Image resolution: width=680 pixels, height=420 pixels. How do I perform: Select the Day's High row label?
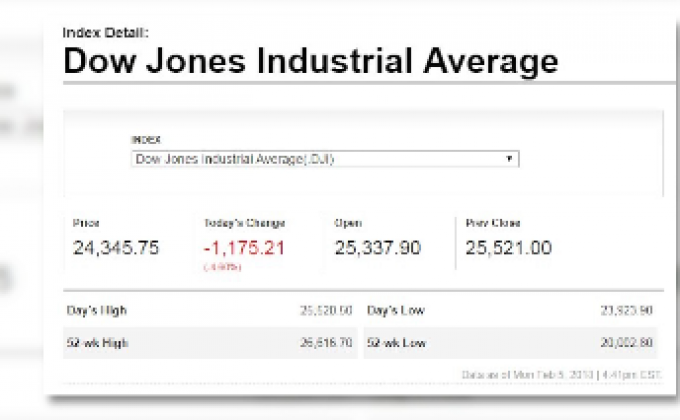tap(97, 311)
